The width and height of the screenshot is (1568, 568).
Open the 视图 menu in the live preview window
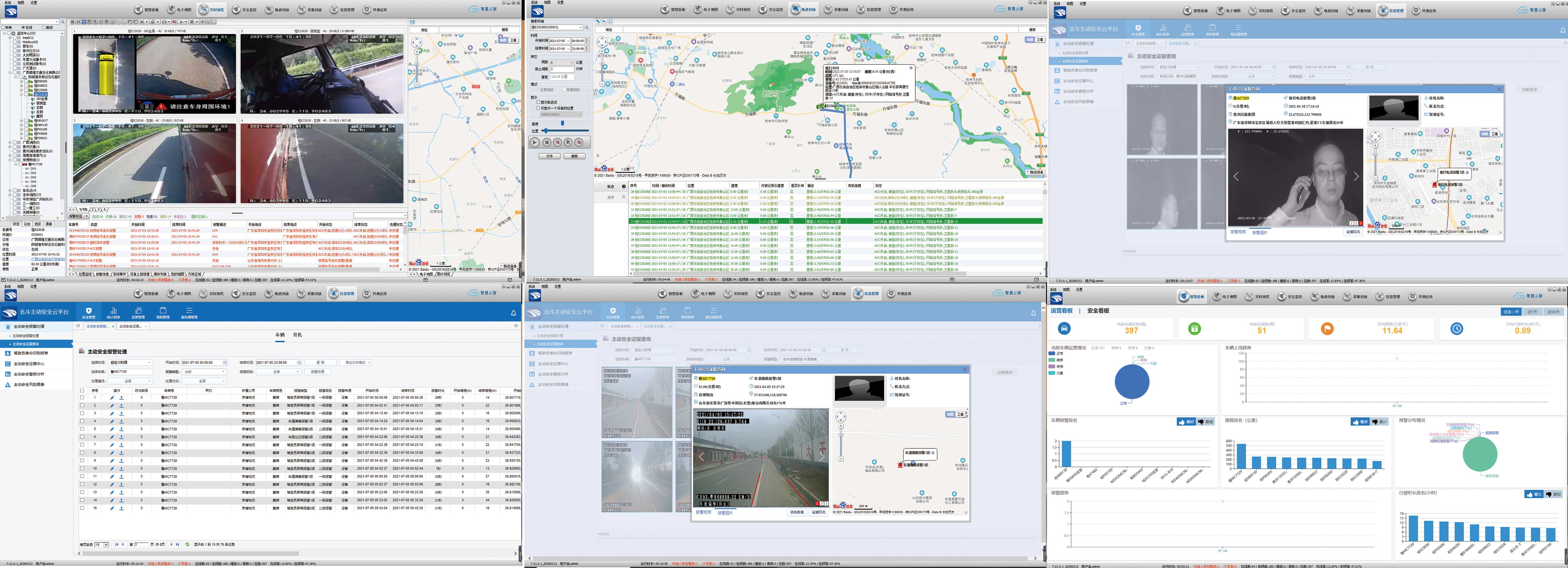coord(20,2)
